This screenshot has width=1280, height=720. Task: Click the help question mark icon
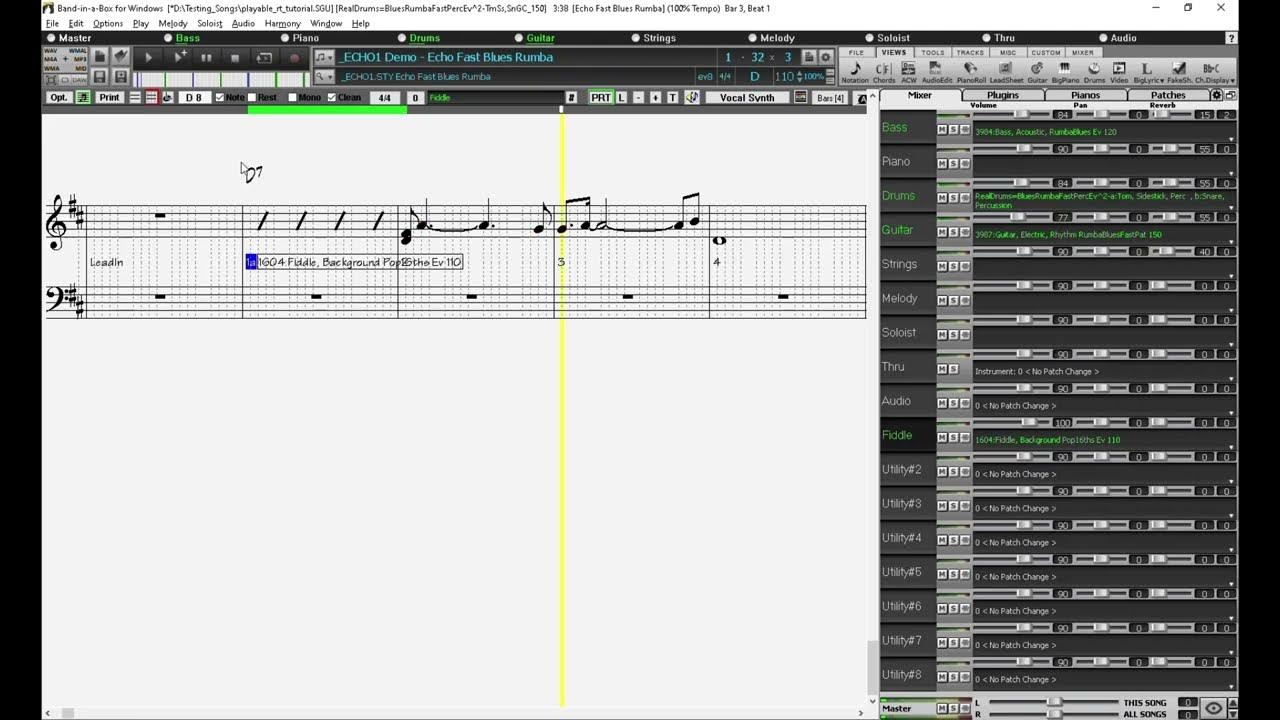pos(1231,38)
